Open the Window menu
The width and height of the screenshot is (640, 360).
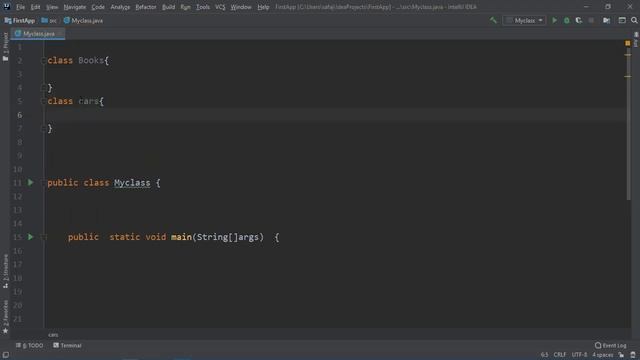pyautogui.click(x=241, y=7)
